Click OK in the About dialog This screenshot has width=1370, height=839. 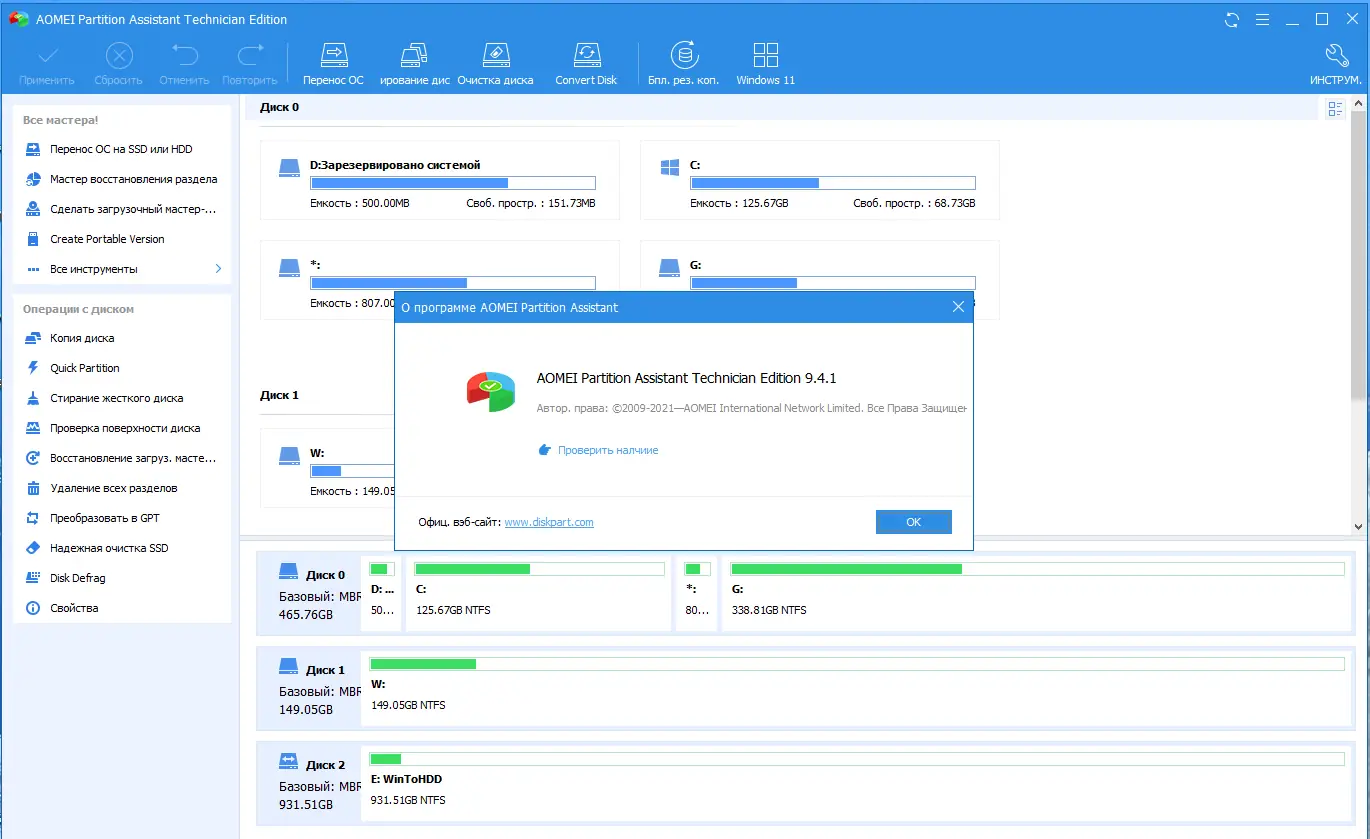(x=913, y=521)
